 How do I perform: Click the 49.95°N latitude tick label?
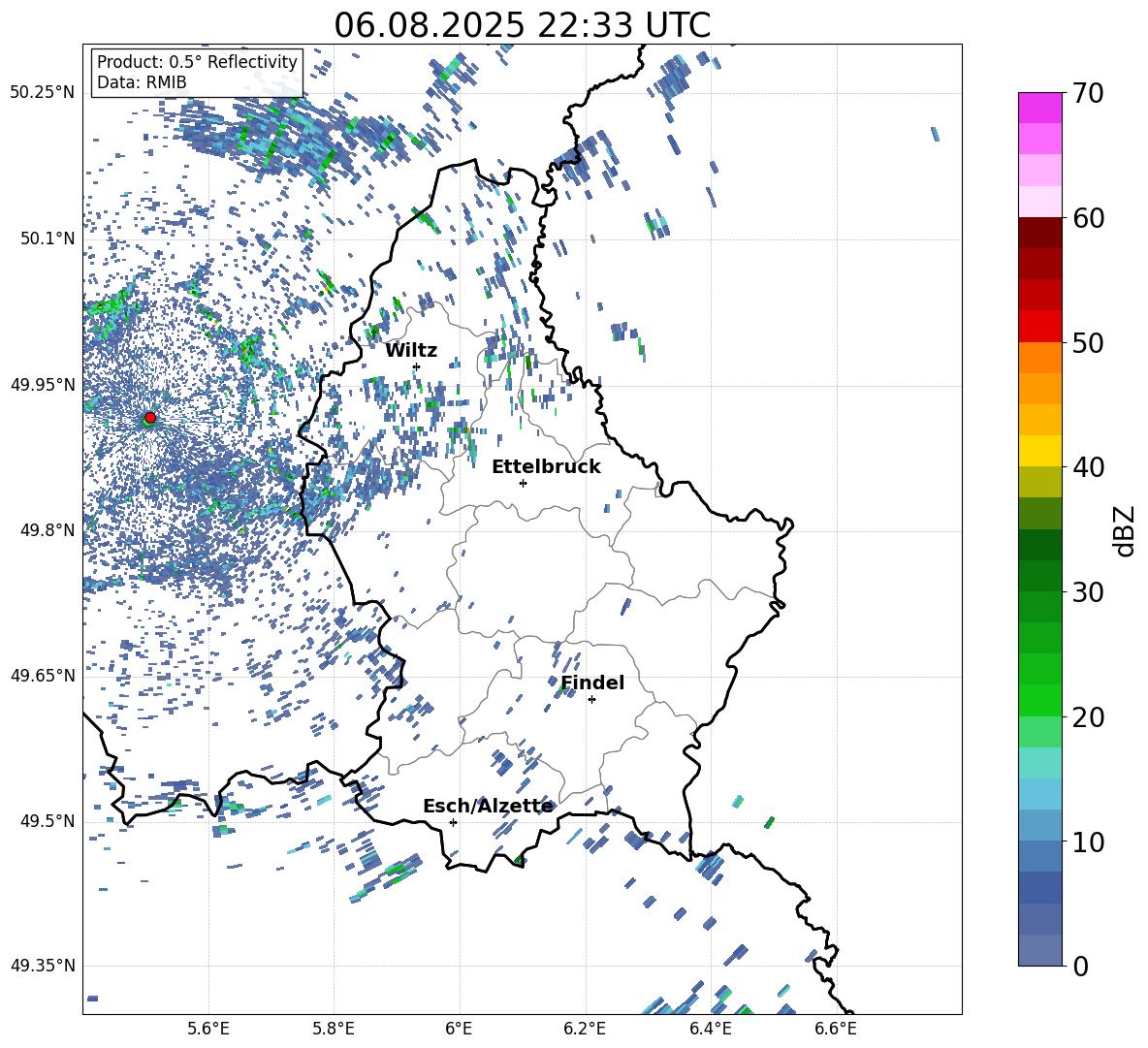click(43, 385)
